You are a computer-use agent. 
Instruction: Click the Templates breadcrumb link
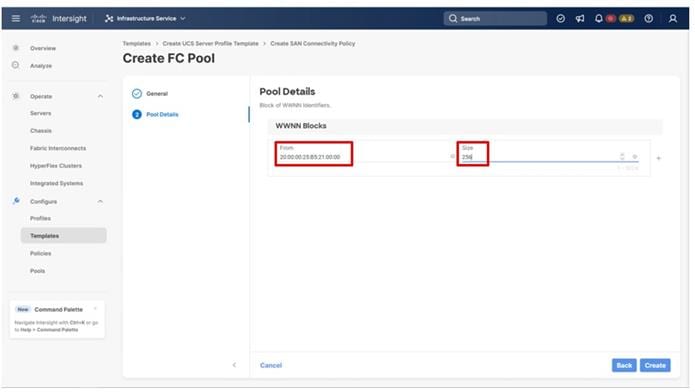pos(137,43)
